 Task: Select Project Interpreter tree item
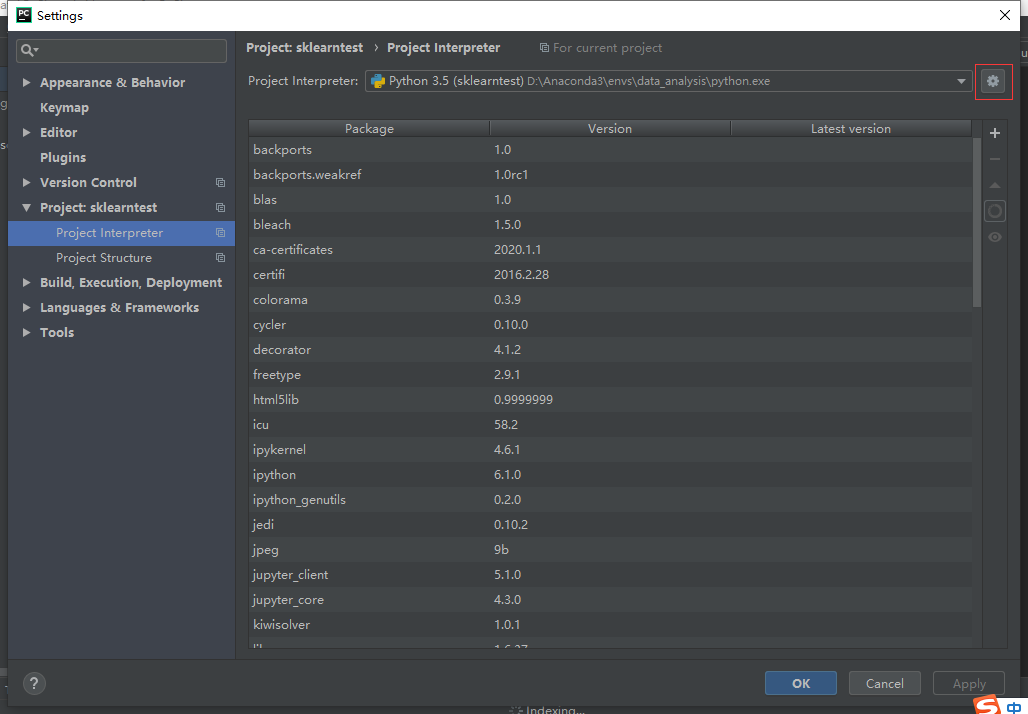pyautogui.click(x=121, y=233)
